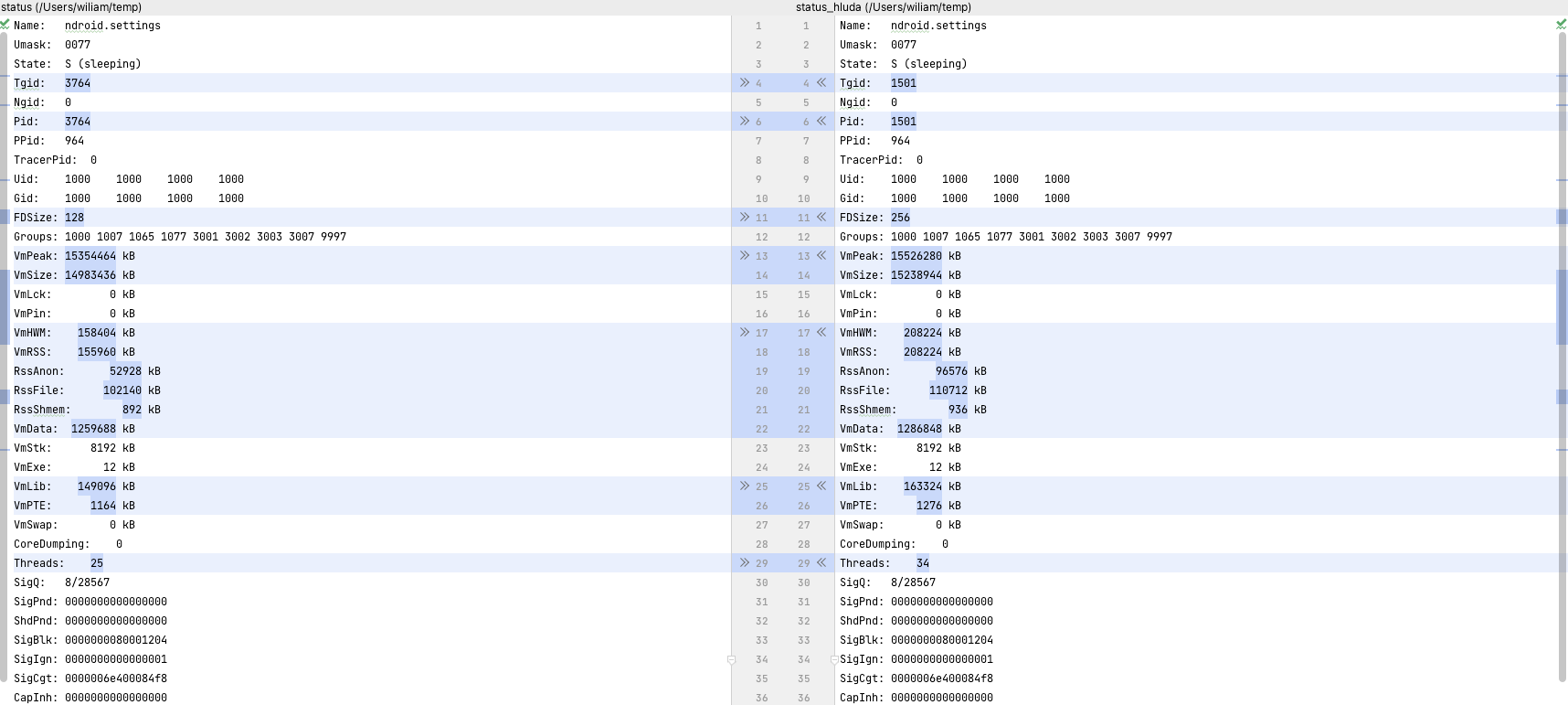Click VmSize value 15238944 in right pane
The image size is (1568, 705).
click(x=916, y=275)
